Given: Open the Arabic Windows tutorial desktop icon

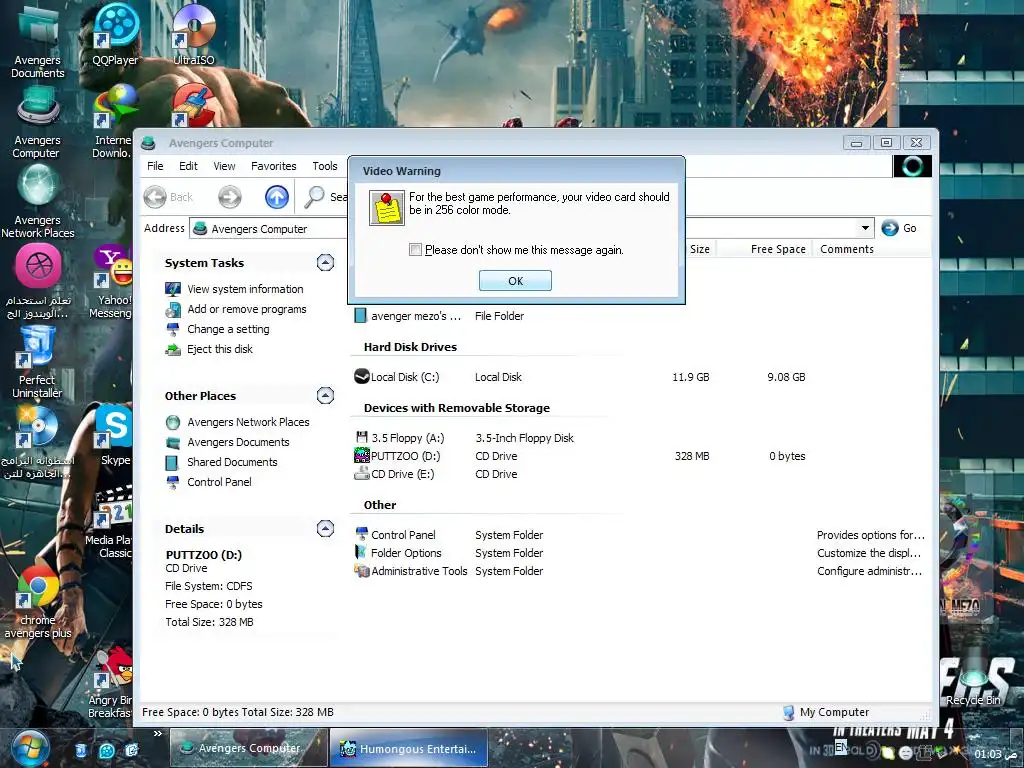Looking at the screenshot, I should [x=37, y=282].
